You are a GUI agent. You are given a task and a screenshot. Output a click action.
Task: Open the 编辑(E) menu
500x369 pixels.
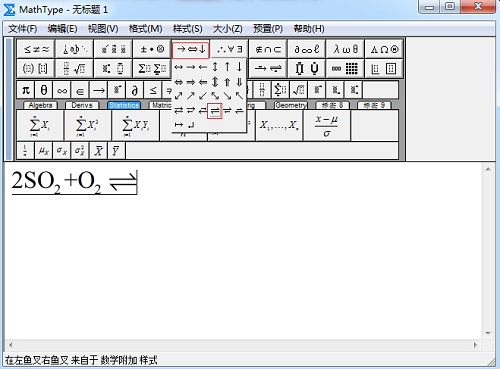click(62, 29)
